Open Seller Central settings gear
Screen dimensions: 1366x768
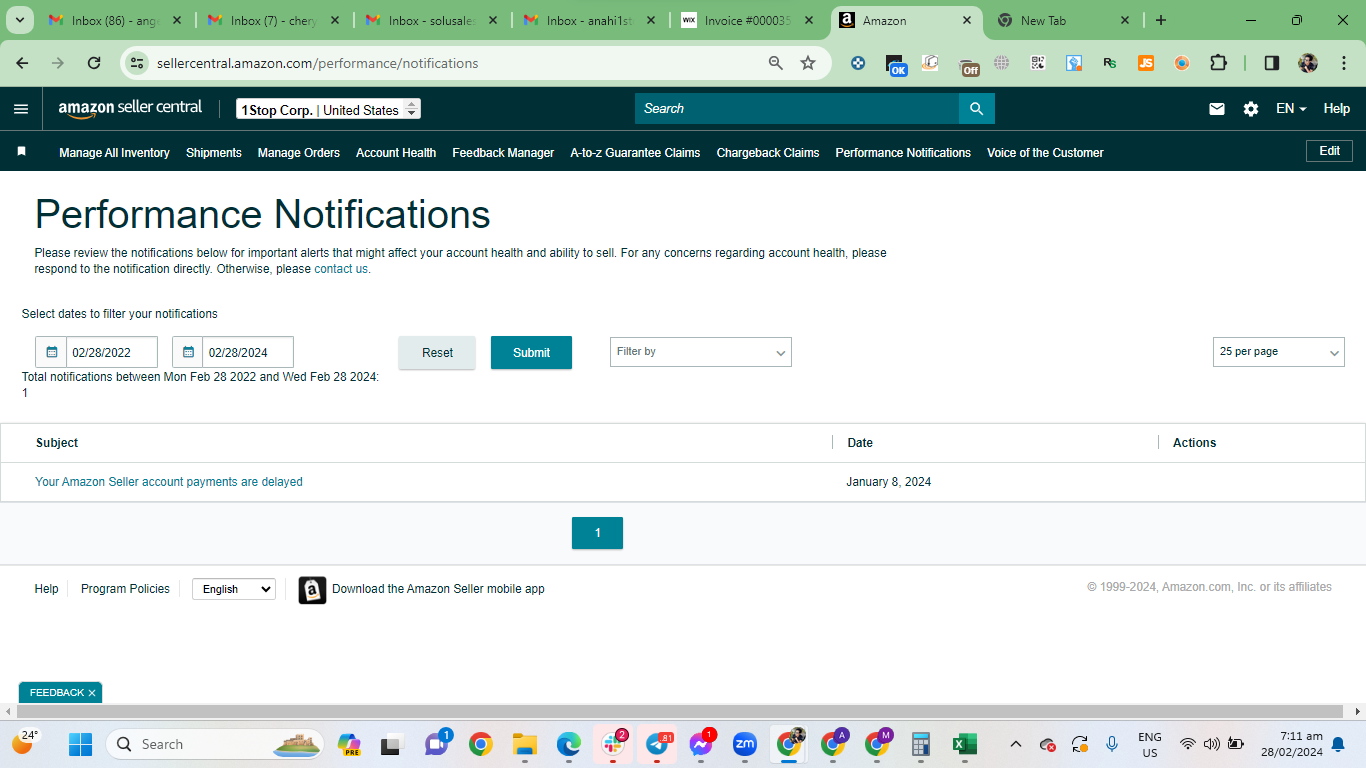(x=1251, y=109)
